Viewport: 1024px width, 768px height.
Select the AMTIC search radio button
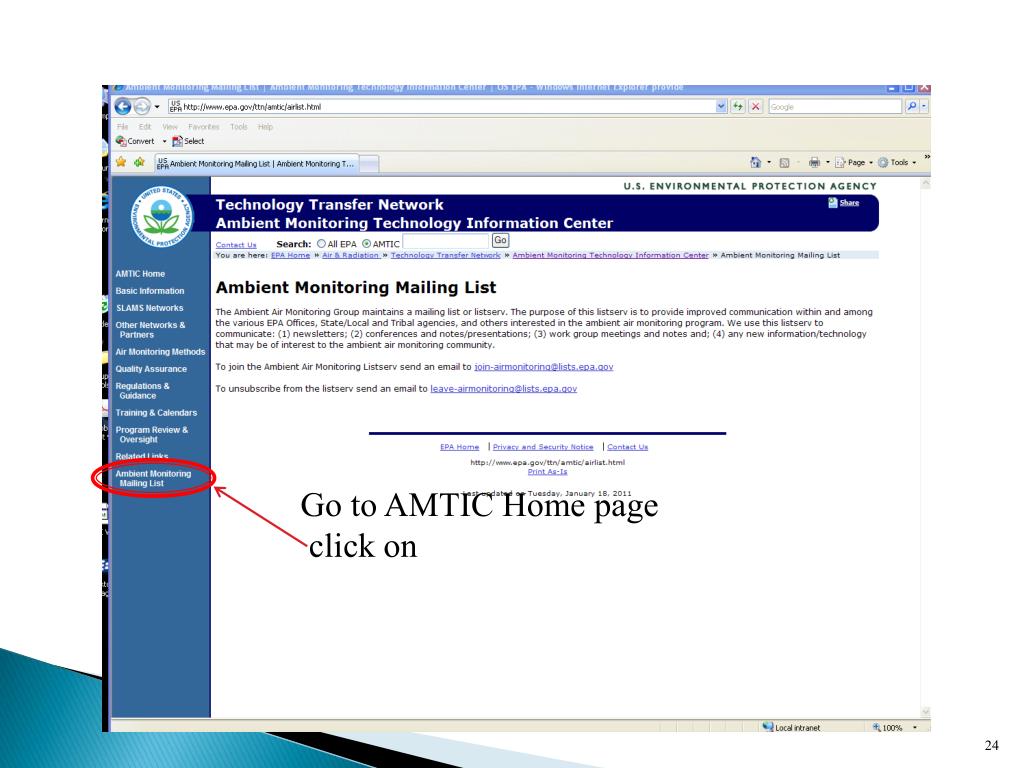click(x=366, y=244)
